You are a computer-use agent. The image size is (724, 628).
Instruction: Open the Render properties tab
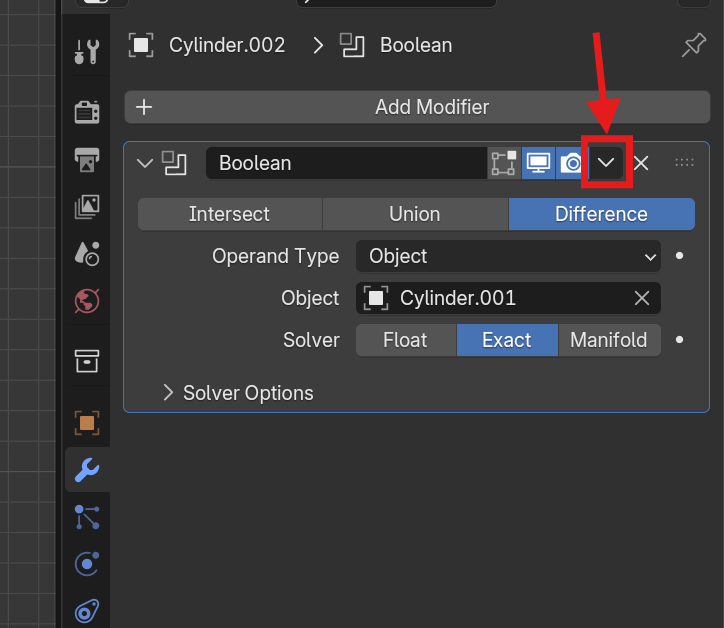click(x=87, y=112)
